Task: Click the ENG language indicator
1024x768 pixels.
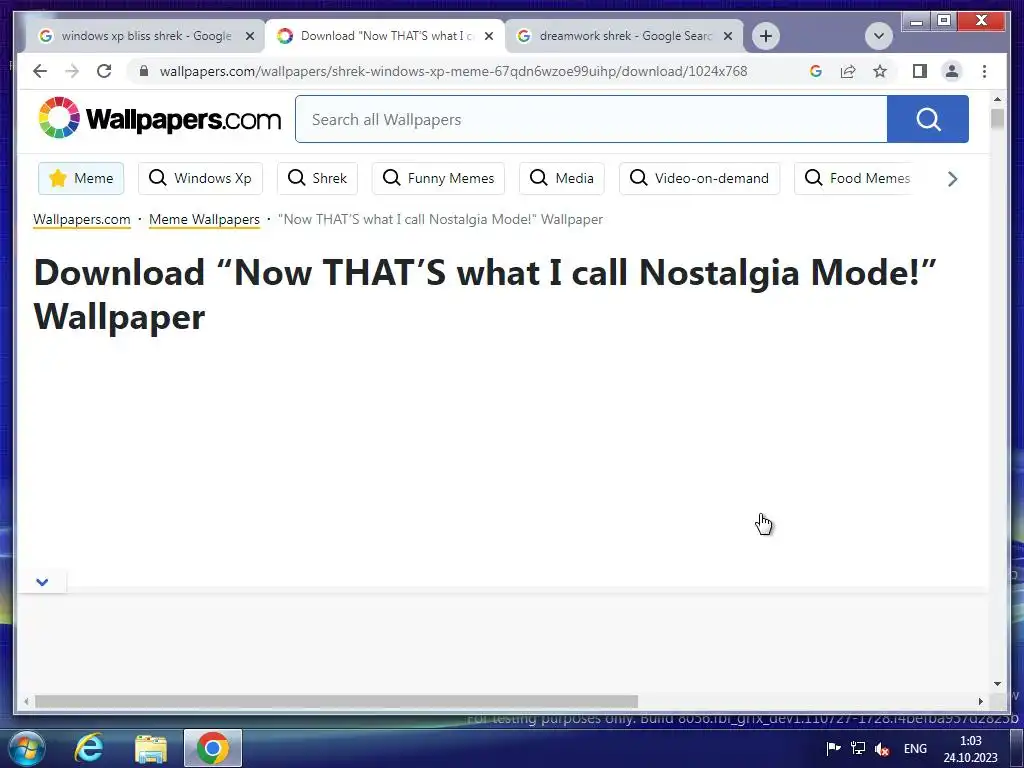Action: tap(915, 748)
